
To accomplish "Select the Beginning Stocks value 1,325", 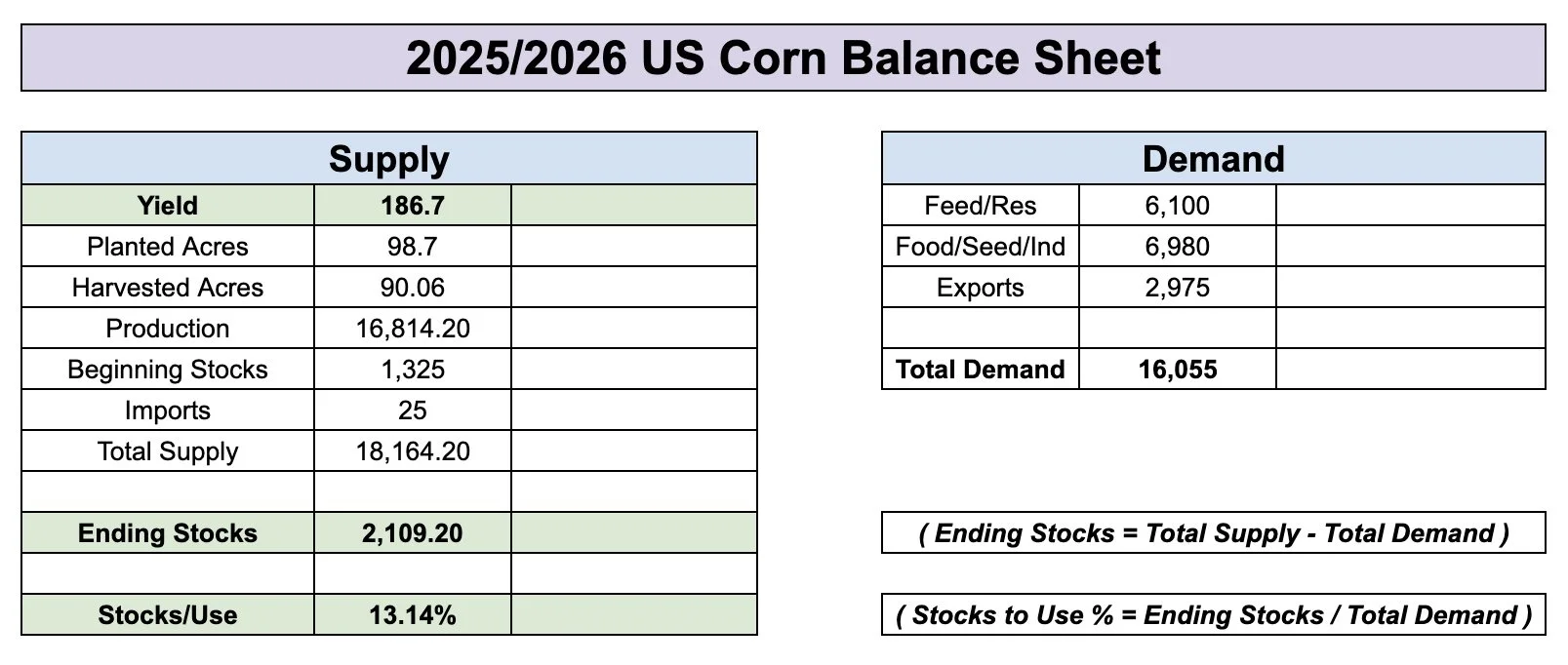I will point(413,370).
